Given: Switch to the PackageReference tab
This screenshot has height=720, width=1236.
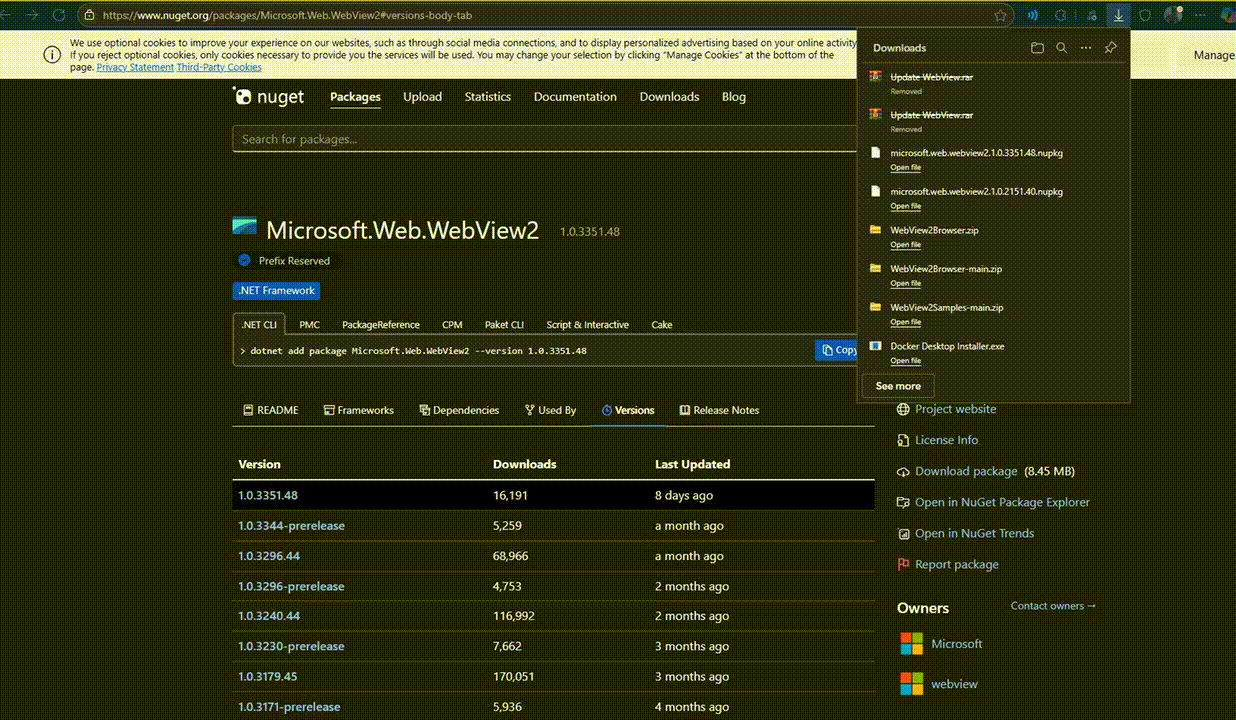Looking at the screenshot, I should (x=380, y=324).
